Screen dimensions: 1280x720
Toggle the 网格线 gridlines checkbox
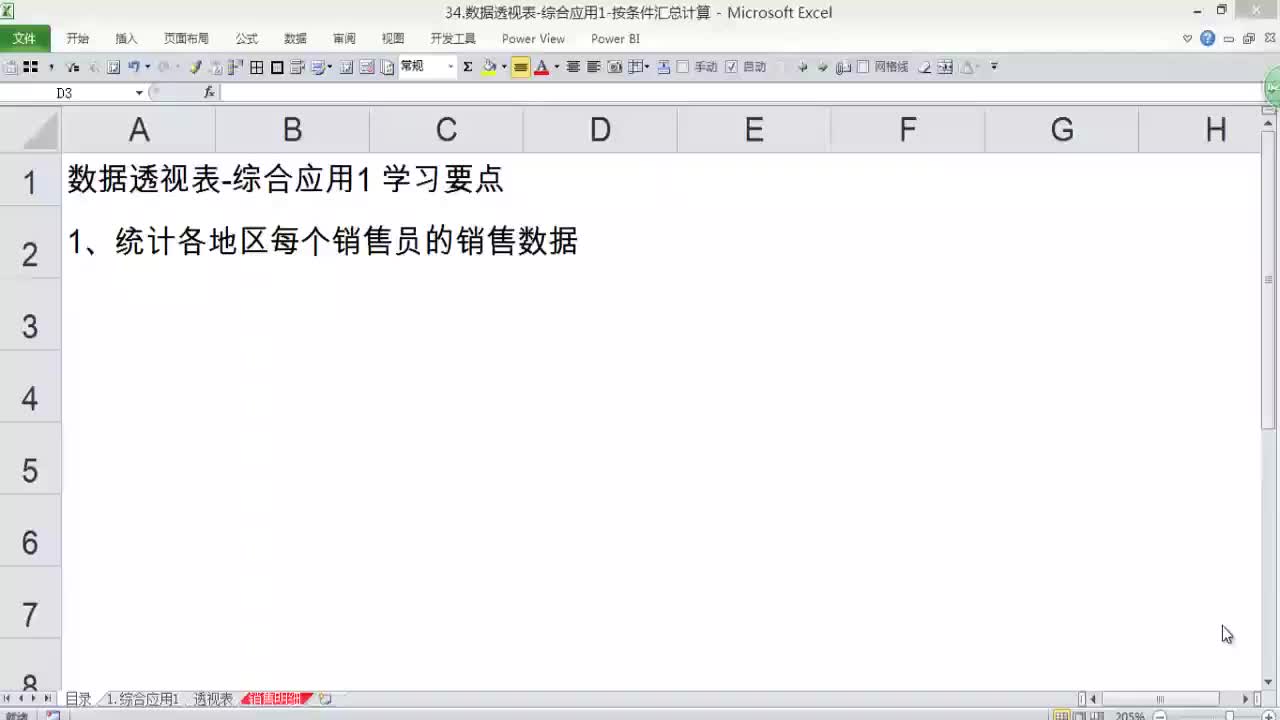point(863,67)
